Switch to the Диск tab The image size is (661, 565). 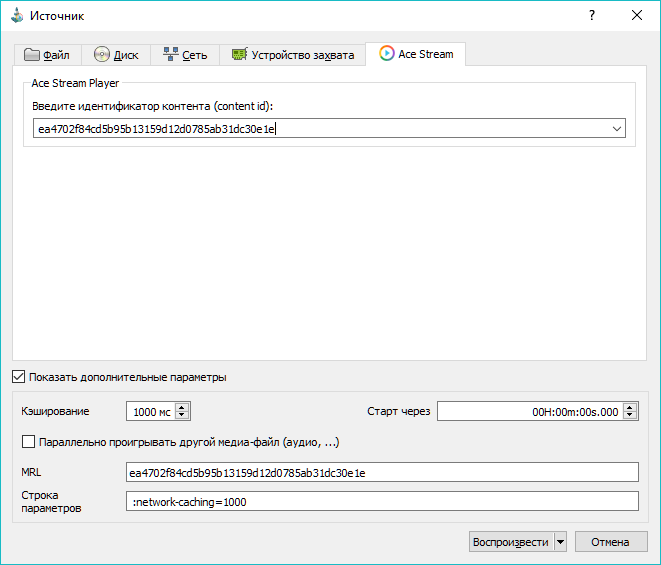pos(116,55)
